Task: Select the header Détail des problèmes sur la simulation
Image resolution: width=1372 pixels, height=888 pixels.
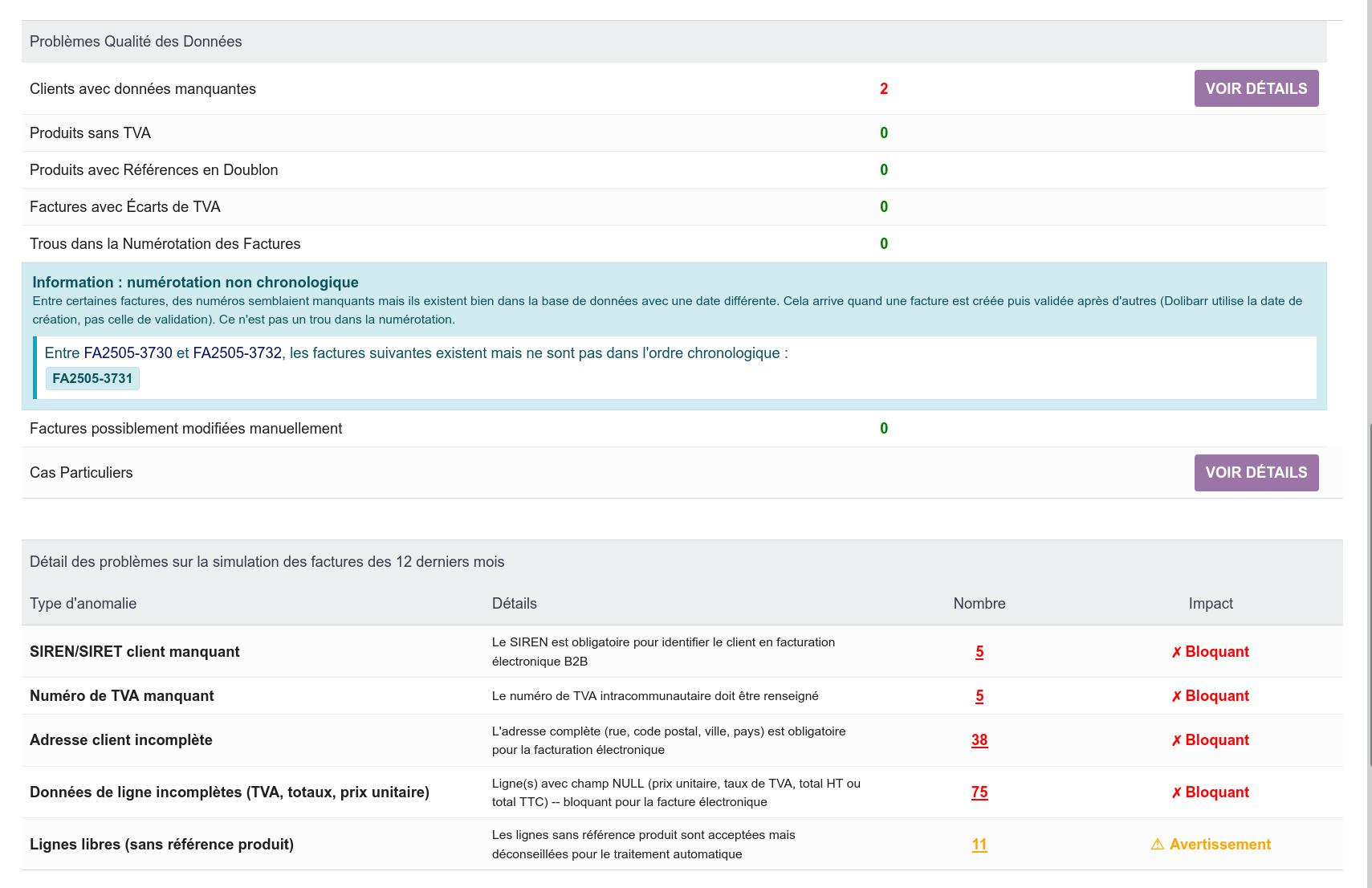Action: (x=267, y=562)
